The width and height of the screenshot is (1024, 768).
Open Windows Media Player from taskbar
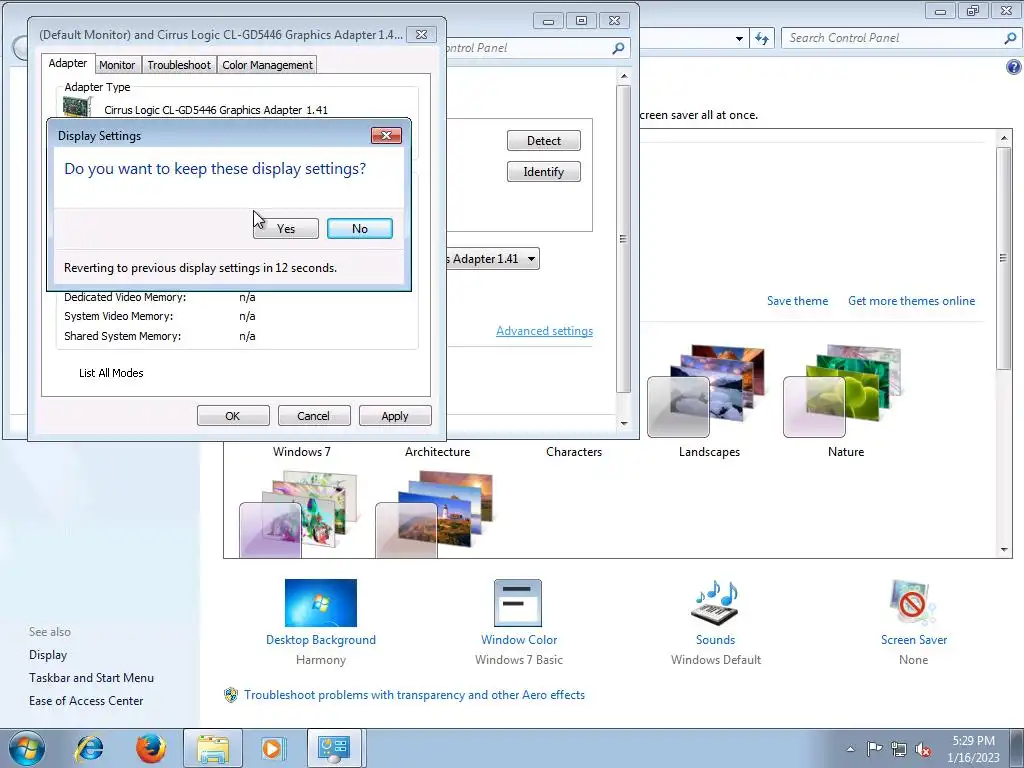coord(272,748)
